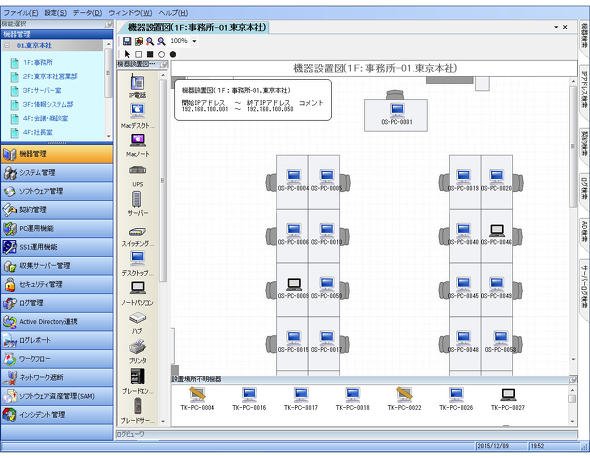The width and height of the screenshot is (590, 458).
Task: Open the ログ管理 navigation button
Action: [x=57, y=303]
